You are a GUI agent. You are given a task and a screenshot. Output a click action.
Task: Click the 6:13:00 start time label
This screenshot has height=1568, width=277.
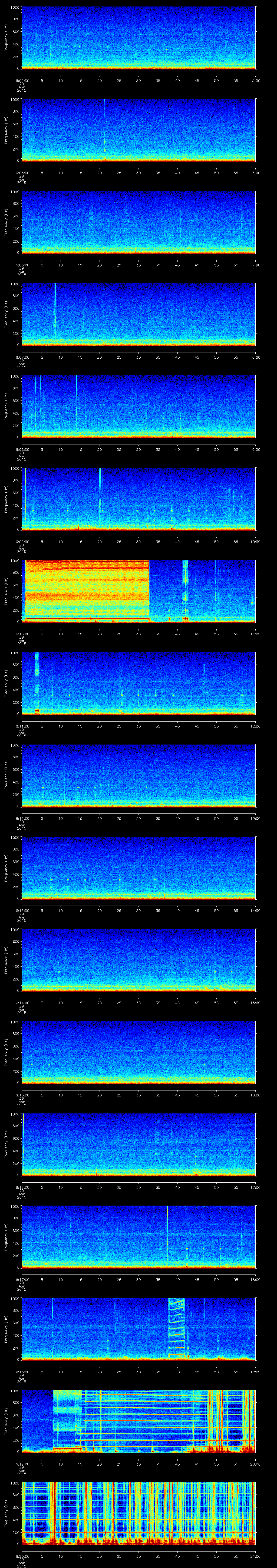tap(22, 910)
